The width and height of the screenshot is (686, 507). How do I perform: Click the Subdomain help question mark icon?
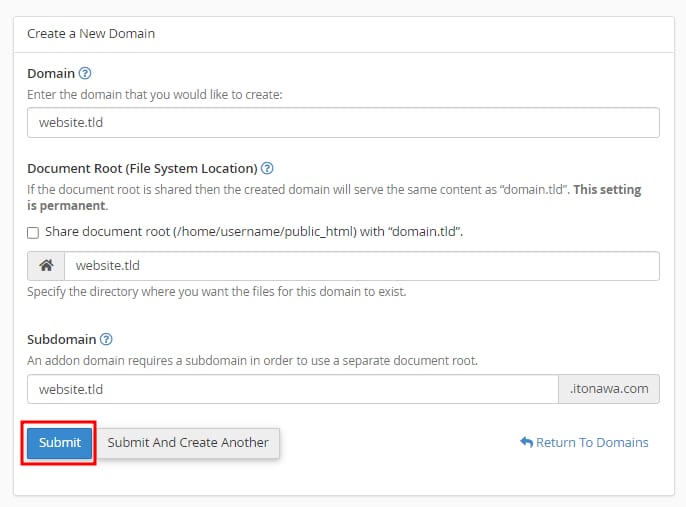coord(106,339)
